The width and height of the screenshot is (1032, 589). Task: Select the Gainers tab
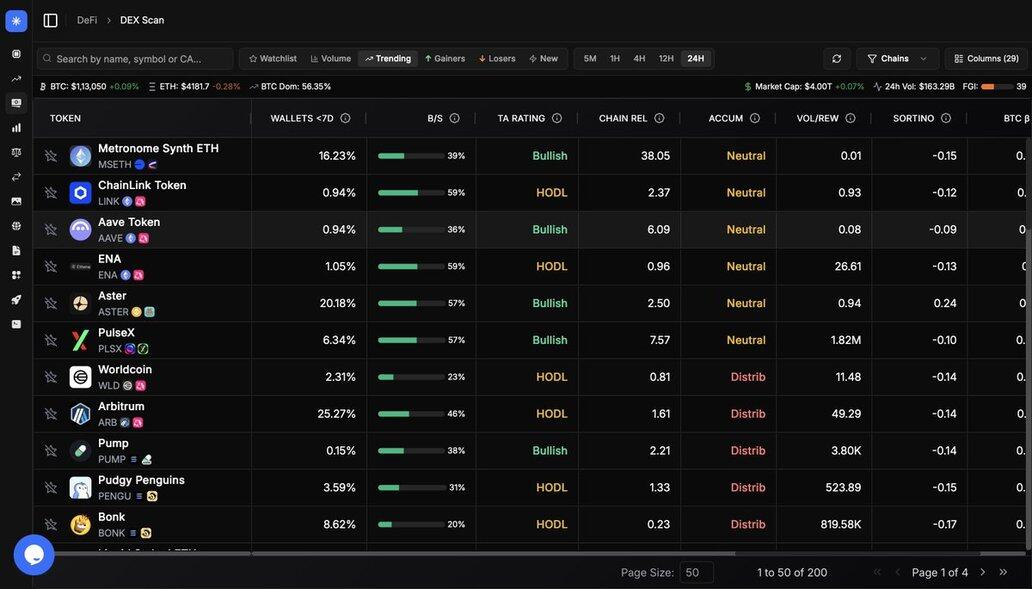445,59
